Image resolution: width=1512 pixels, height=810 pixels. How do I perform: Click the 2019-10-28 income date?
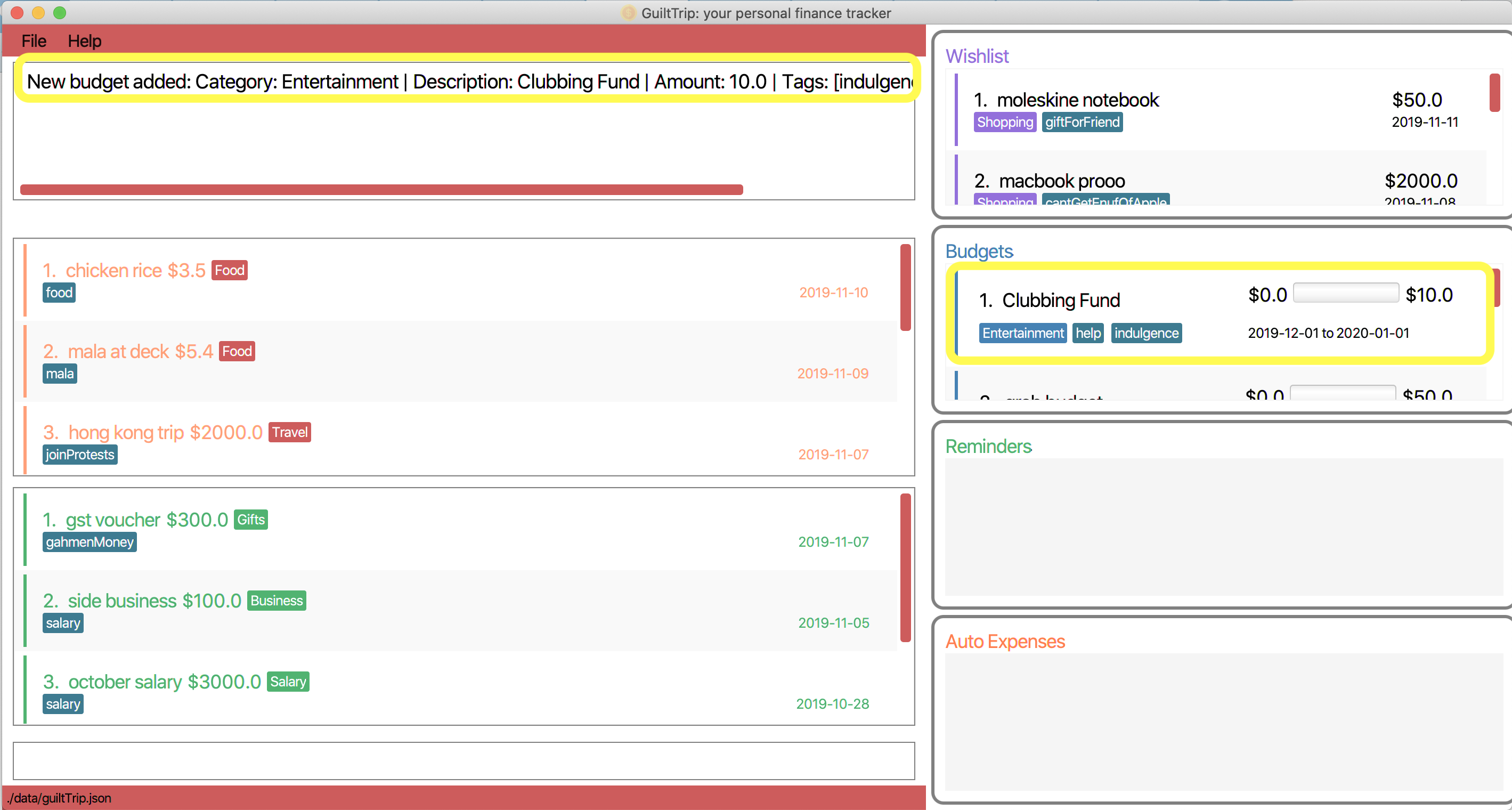pyautogui.click(x=832, y=704)
